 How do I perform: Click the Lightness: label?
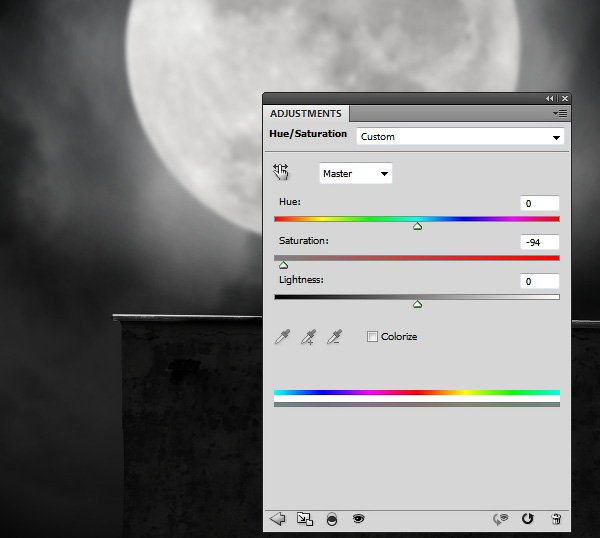(x=302, y=280)
